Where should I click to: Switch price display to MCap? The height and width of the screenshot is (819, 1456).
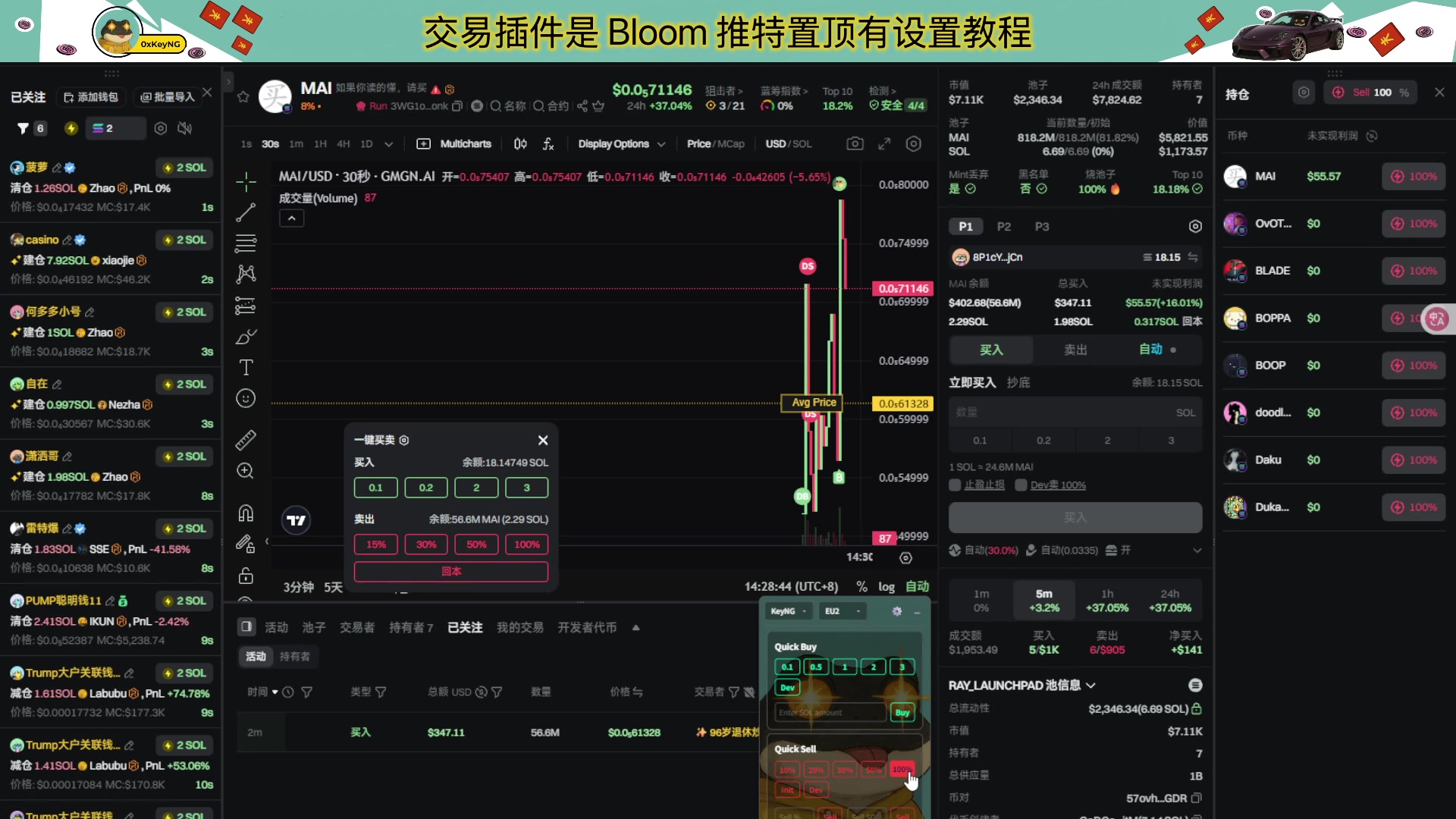(x=731, y=144)
